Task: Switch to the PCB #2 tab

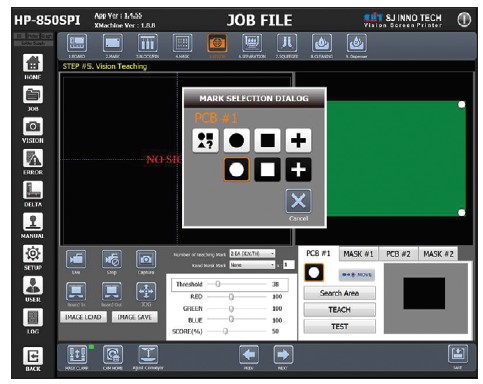Action: tap(398, 254)
